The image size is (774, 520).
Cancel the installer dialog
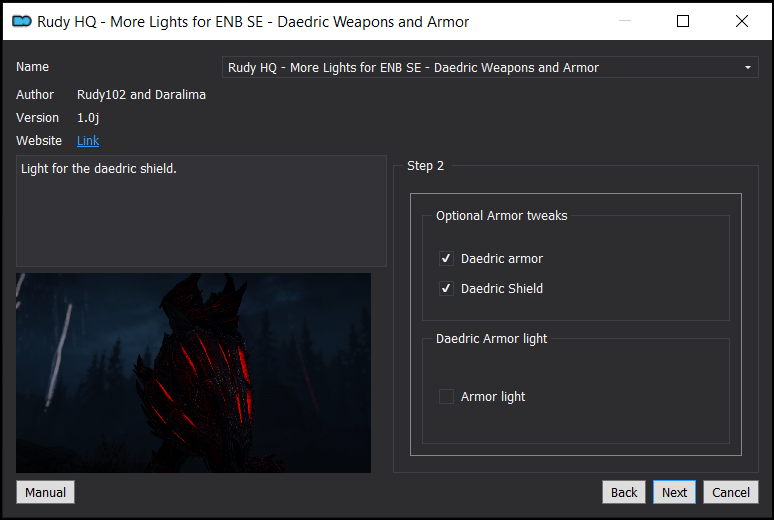point(731,492)
